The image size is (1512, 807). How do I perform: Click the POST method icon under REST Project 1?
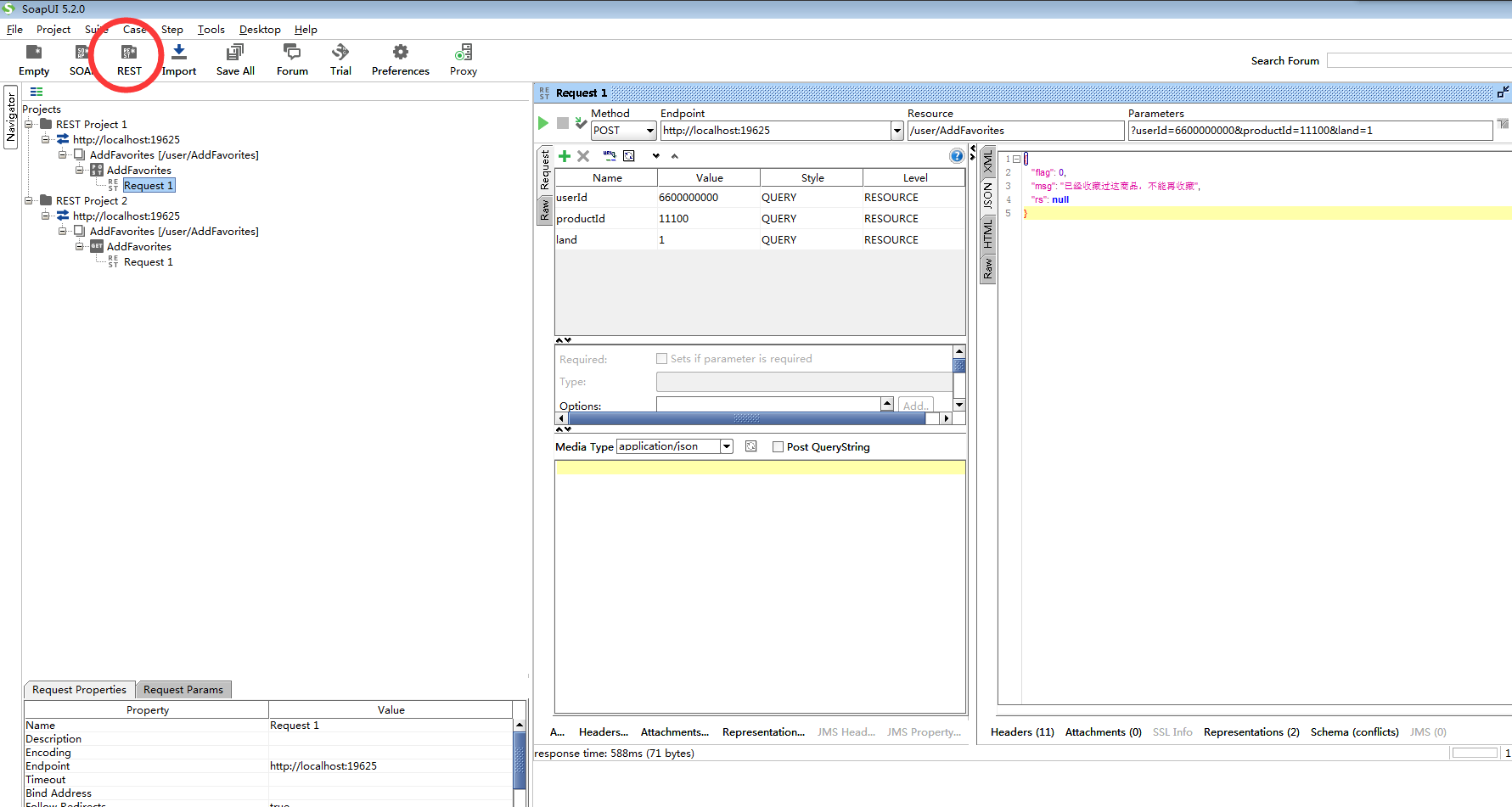[97, 170]
